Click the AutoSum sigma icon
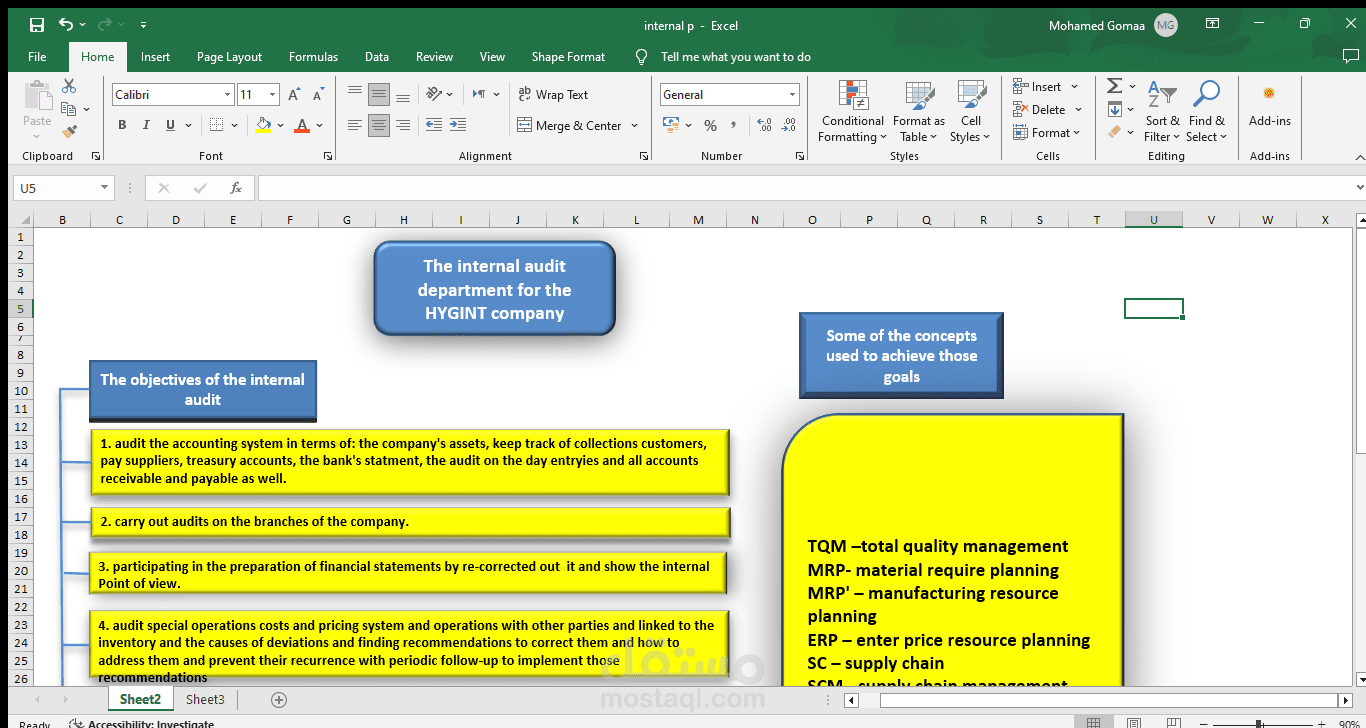The height and width of the screenshot is (728, 1366). (x=1114, y=86)
